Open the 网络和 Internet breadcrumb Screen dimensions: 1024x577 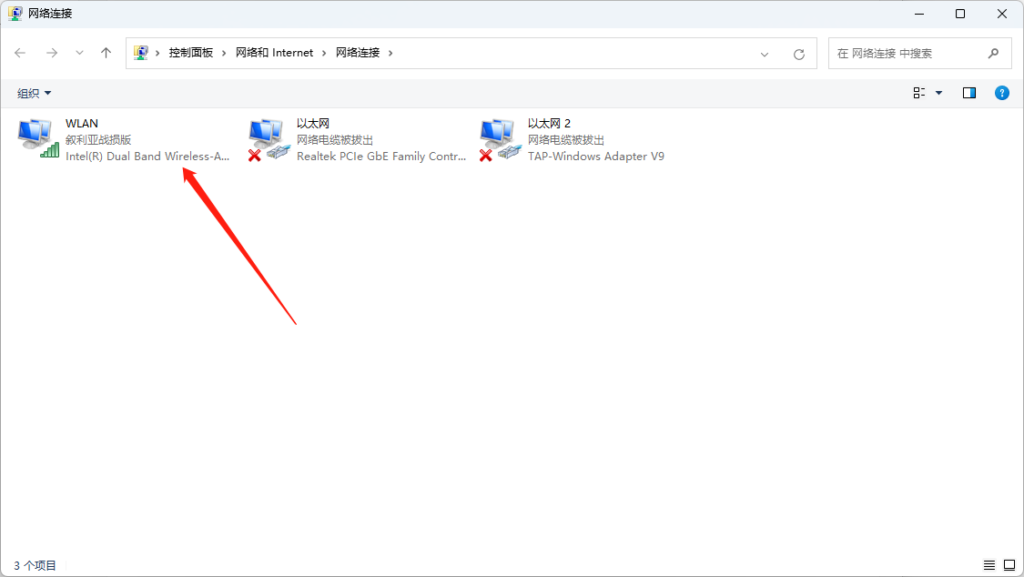point(277,52)
